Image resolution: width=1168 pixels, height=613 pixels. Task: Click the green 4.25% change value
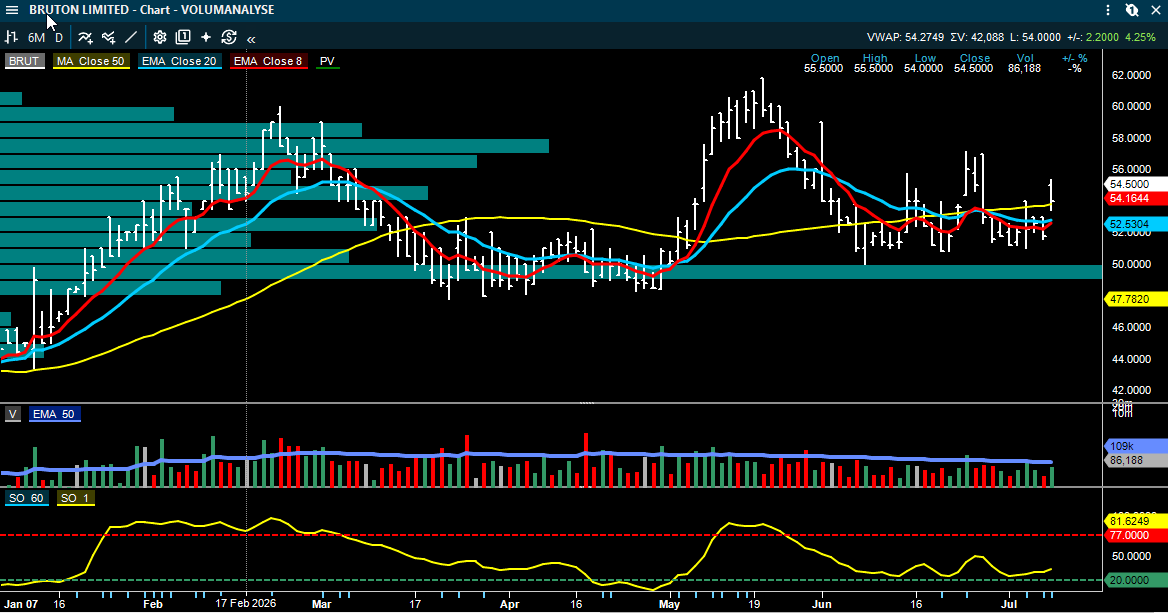(x=1140, y=37)
